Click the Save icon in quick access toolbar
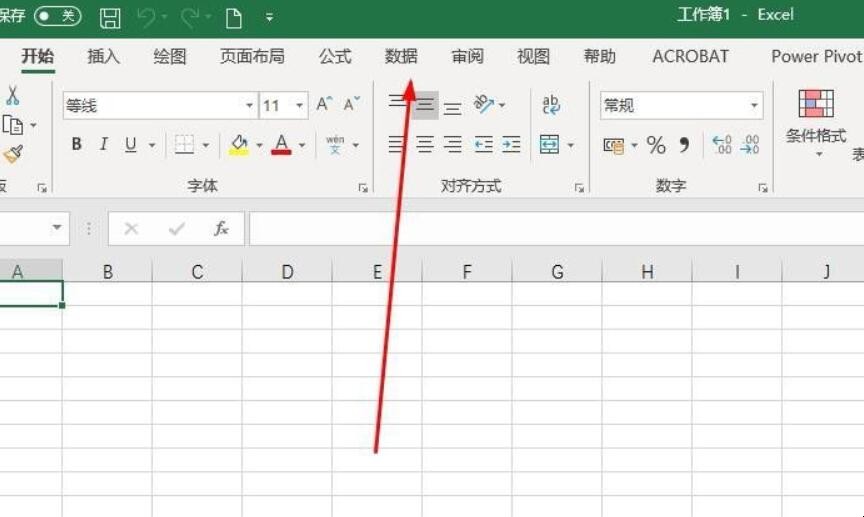This screenshot has width=864, height=517. pos(110,18)
